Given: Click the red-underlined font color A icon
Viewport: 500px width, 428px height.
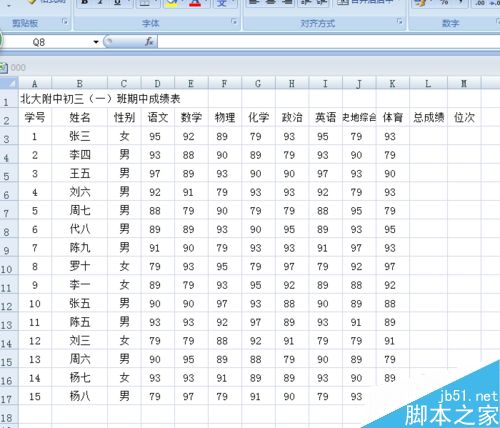Looking at the screenshot, I should tap(195, 3).
